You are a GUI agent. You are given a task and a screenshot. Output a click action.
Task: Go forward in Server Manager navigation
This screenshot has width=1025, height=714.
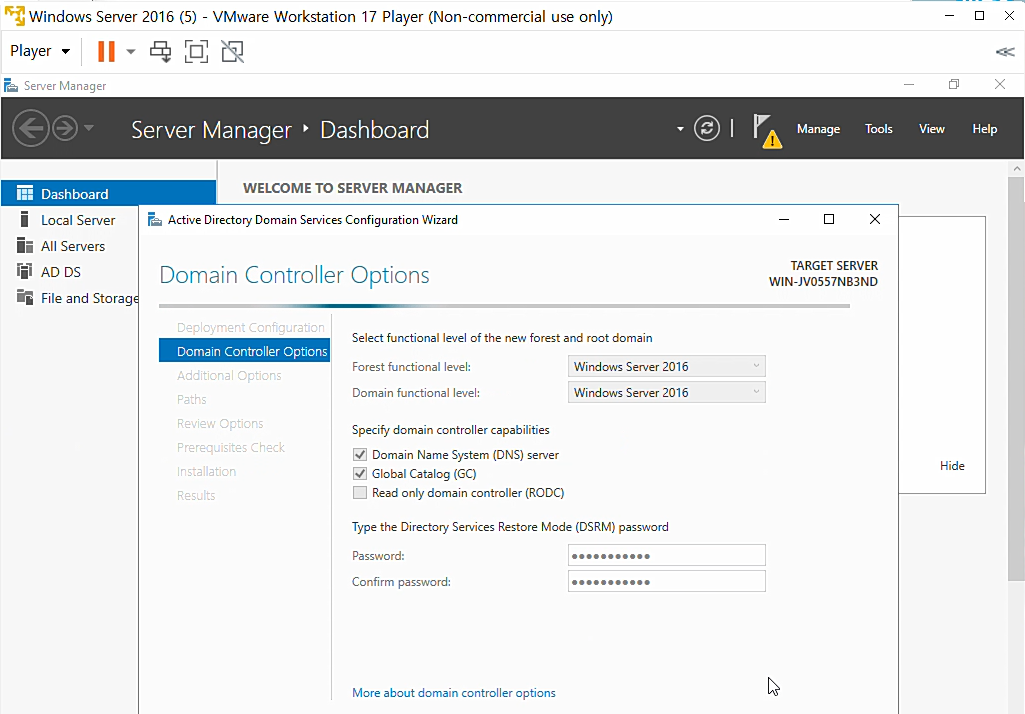[65, 128]
